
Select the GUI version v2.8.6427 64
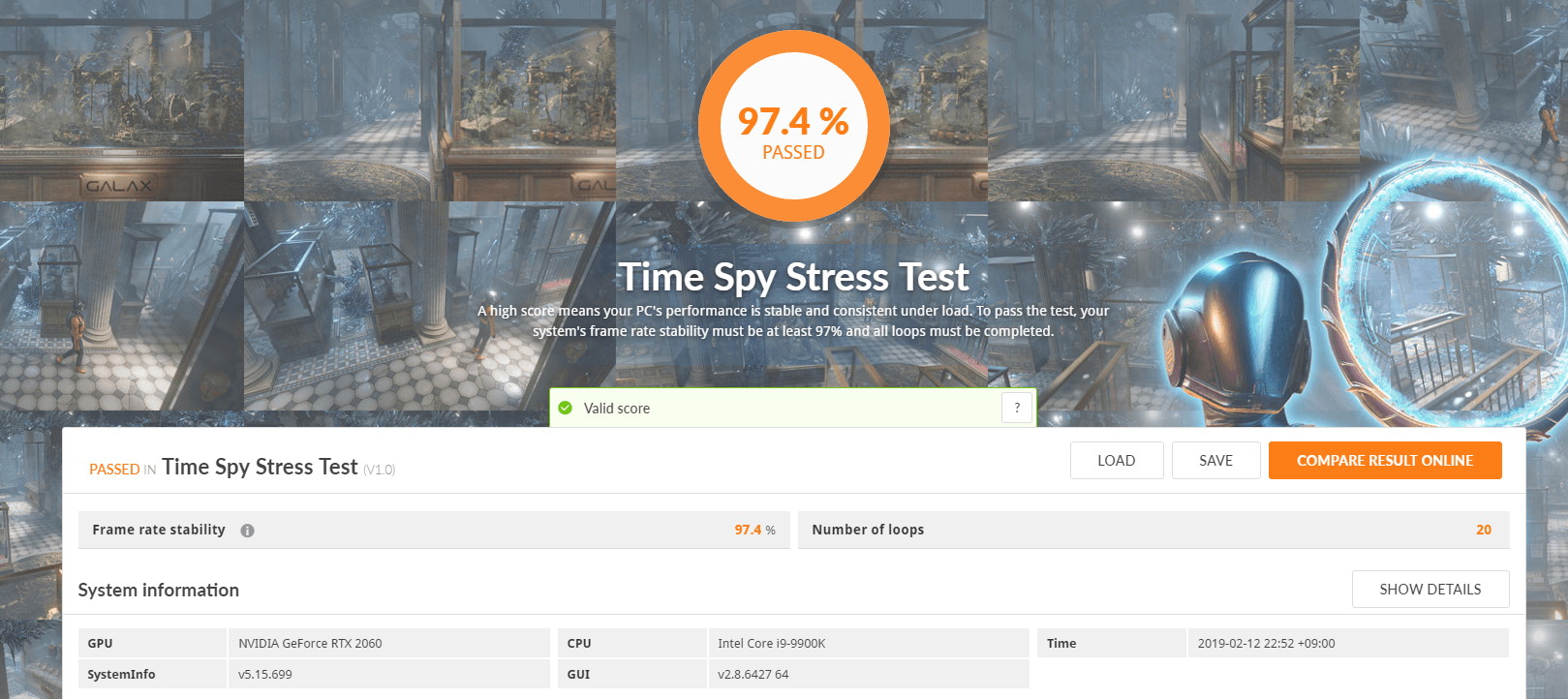[x=753, y=674]
